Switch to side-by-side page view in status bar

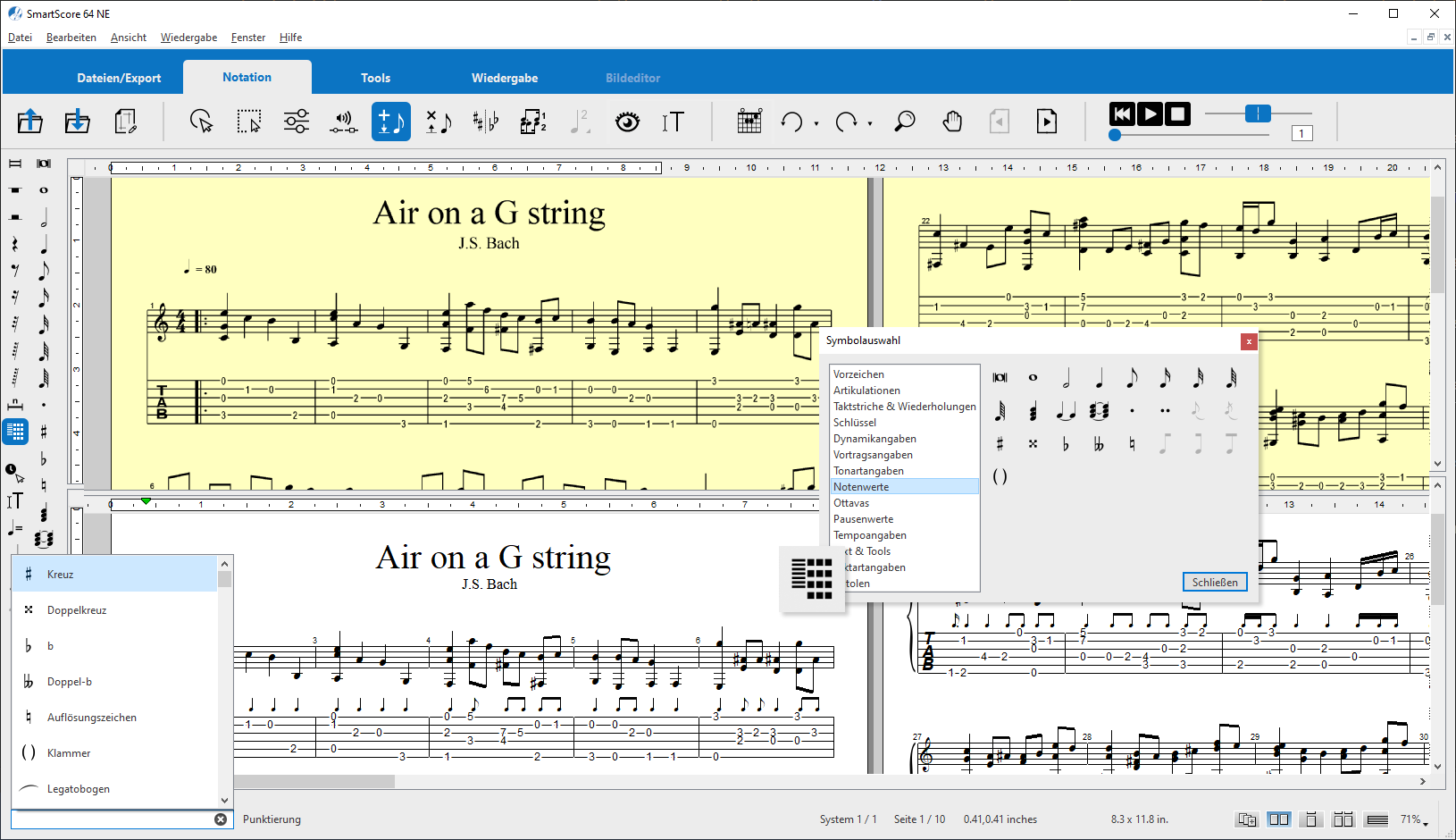click(x=1279, y=819)
